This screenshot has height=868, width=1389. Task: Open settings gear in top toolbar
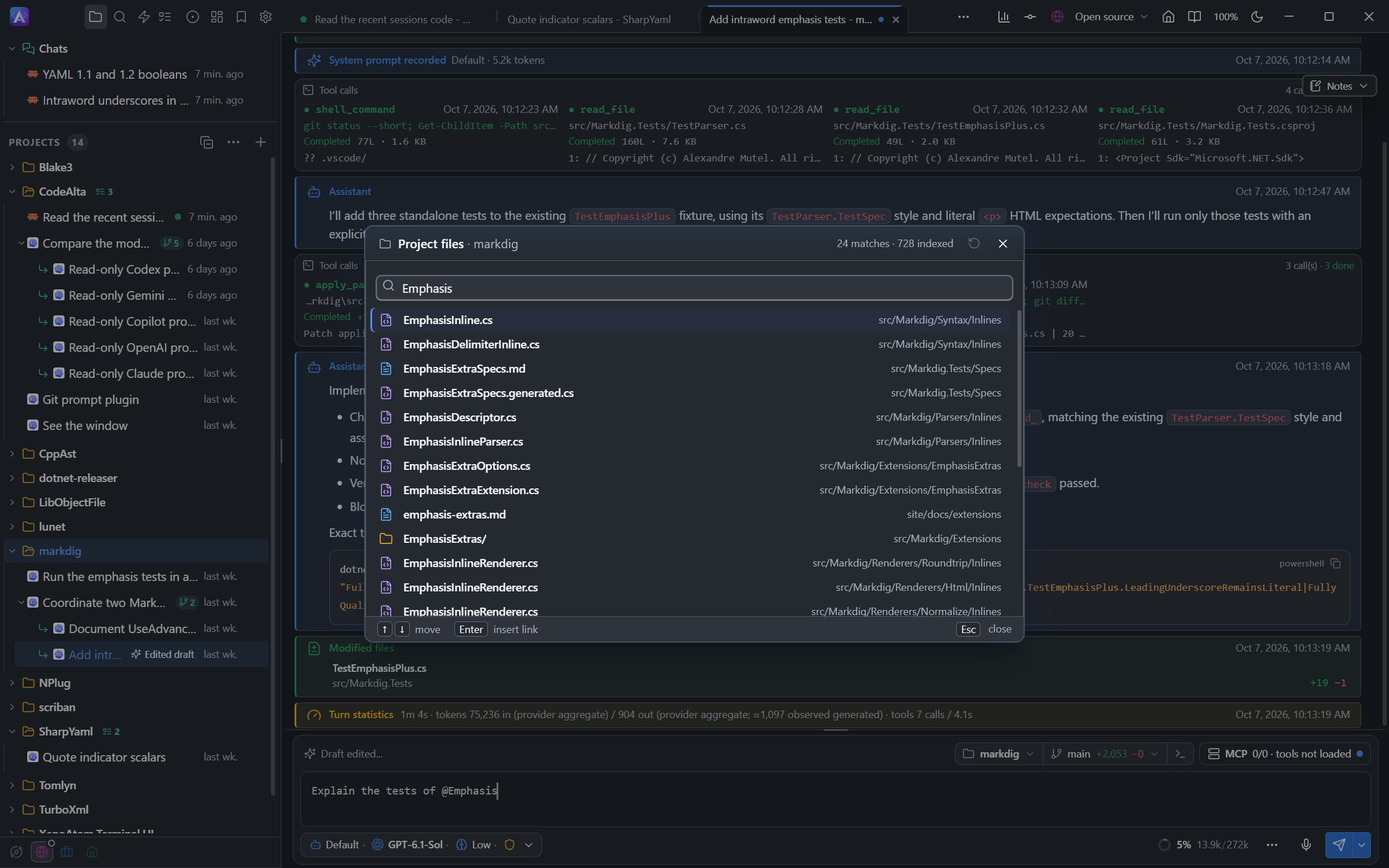click(x=266, y=17)
